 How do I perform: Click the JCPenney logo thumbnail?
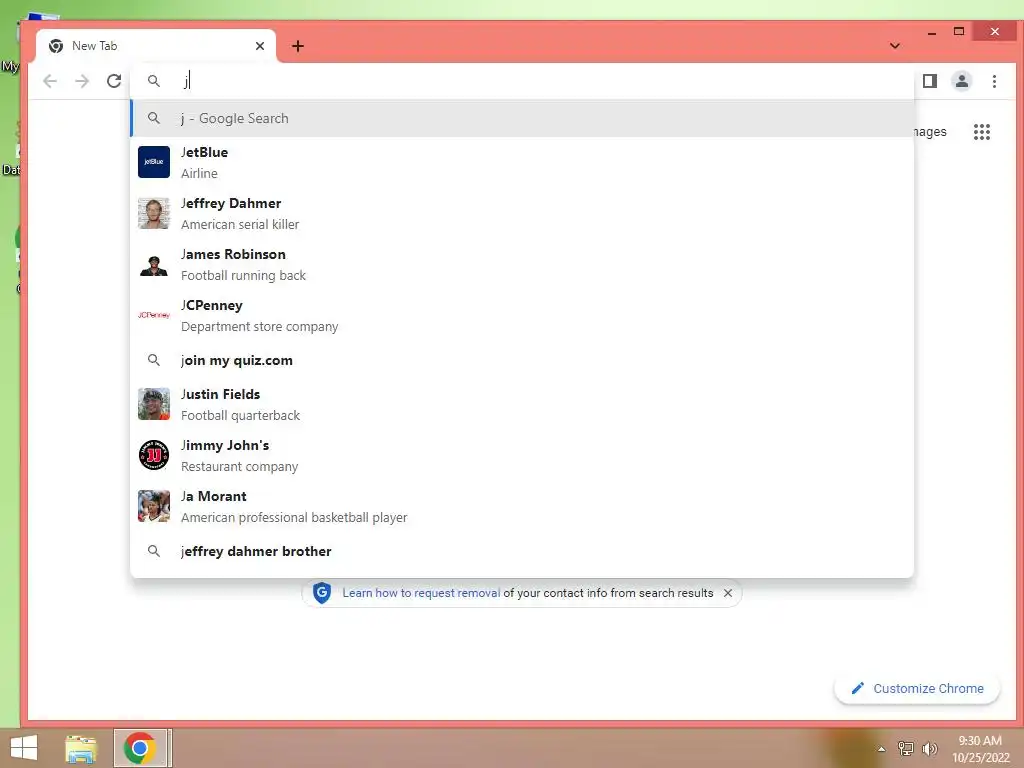pos(153,315)
